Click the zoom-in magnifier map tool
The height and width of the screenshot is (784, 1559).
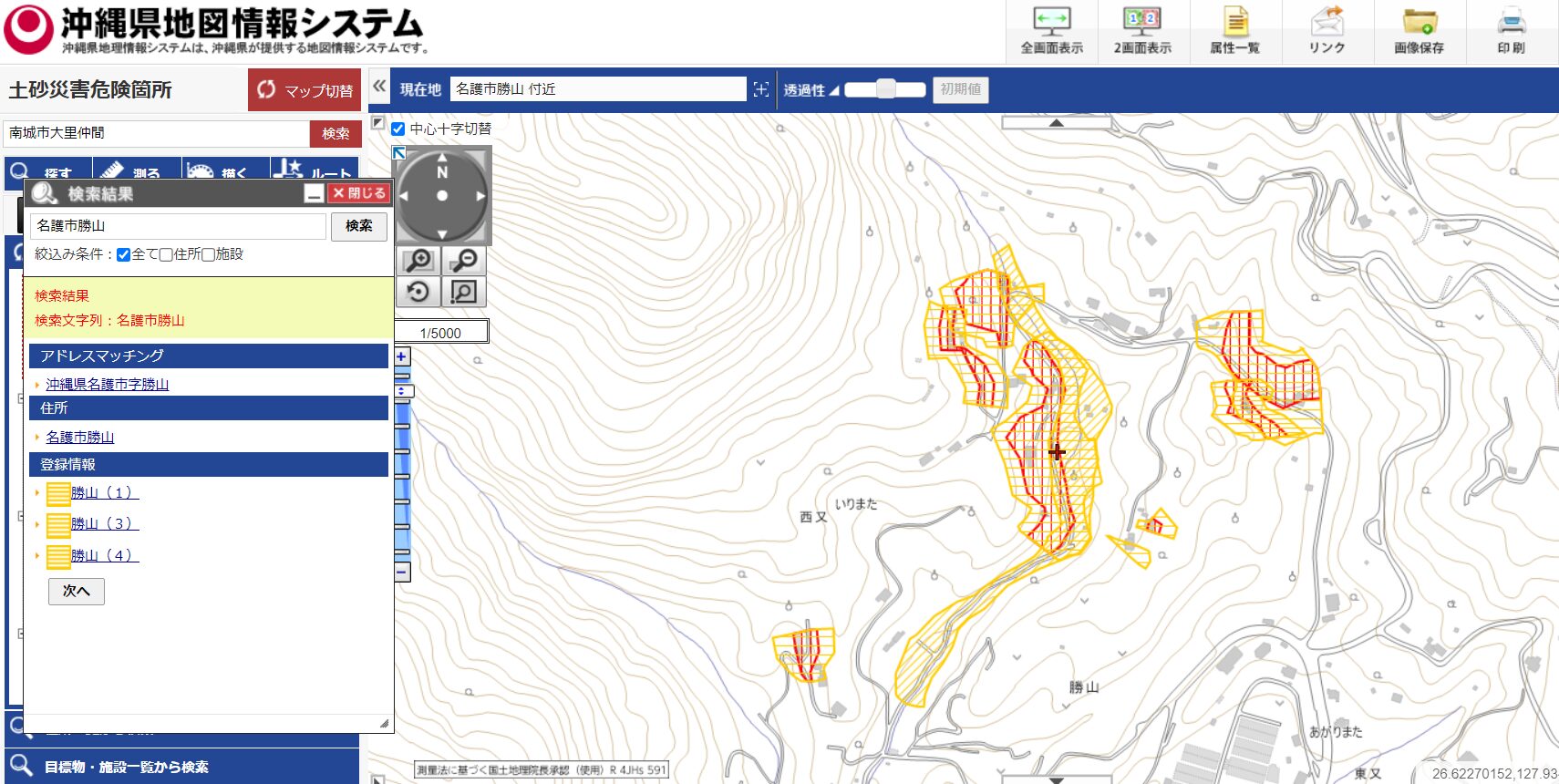point(418,261)
